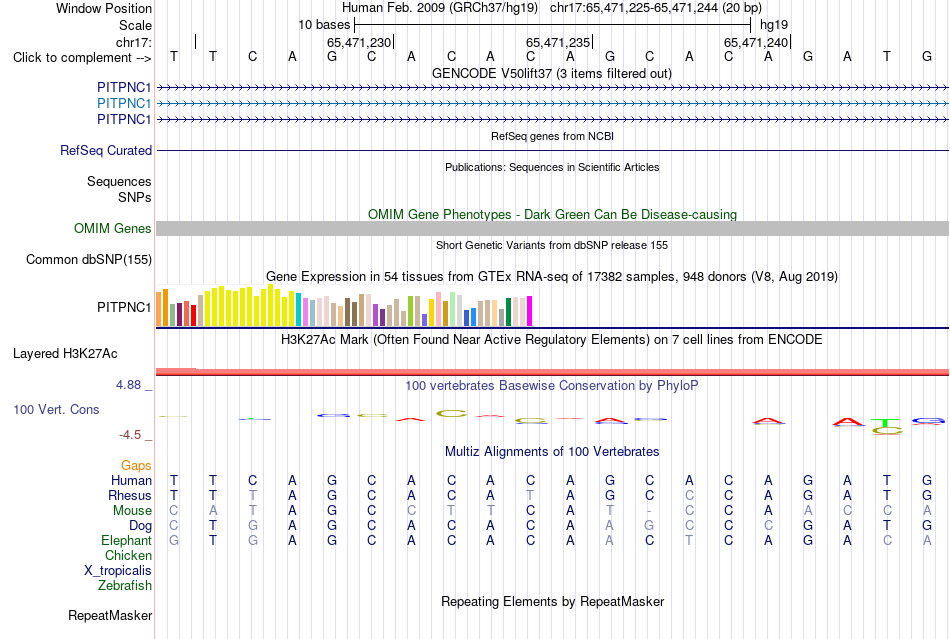Click the ruler coordinate '65,471,235'
950x639 pixels.
pyautogui.click(x=558, y=42)
